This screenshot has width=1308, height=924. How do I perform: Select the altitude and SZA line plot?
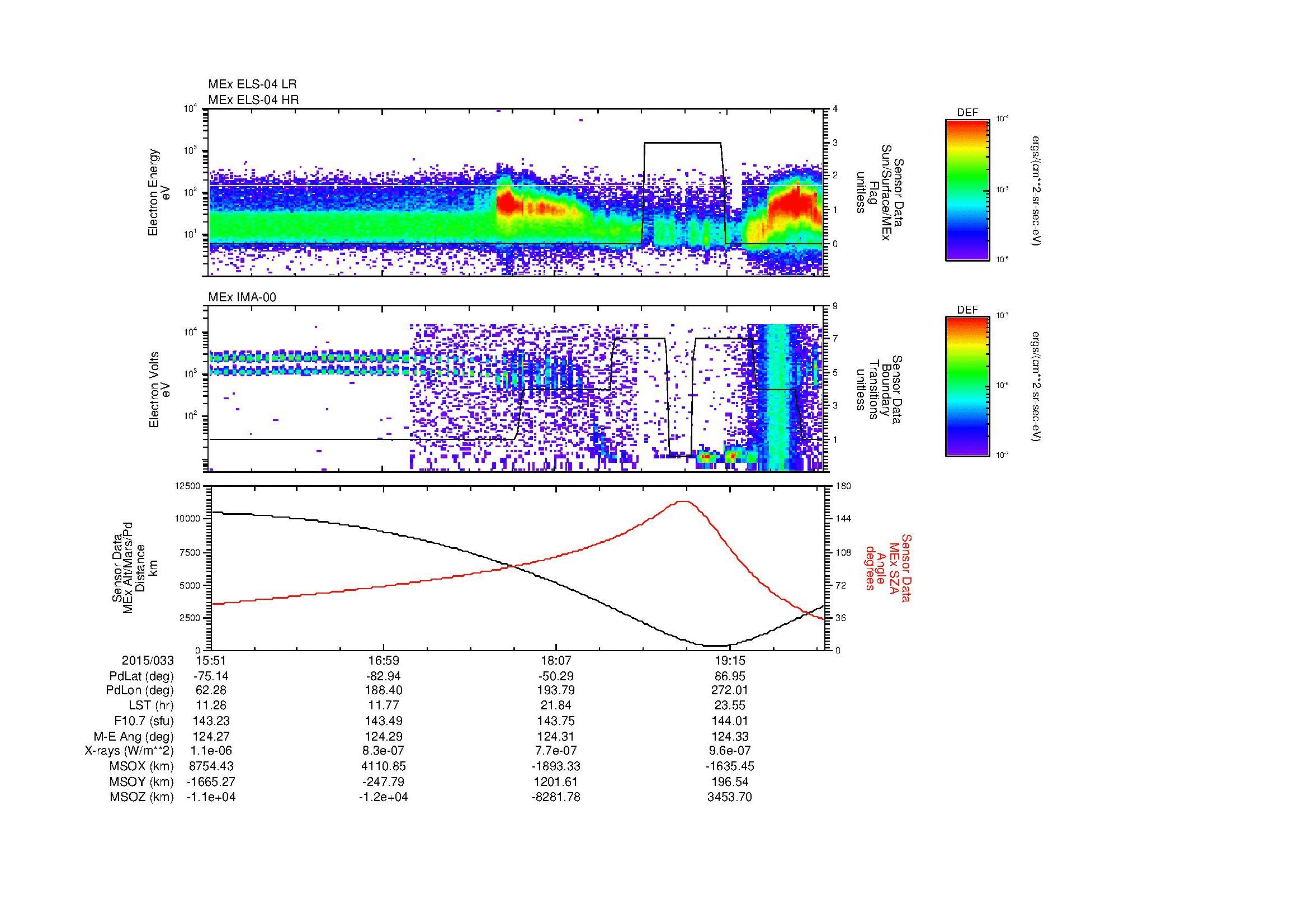pos(517,567)
